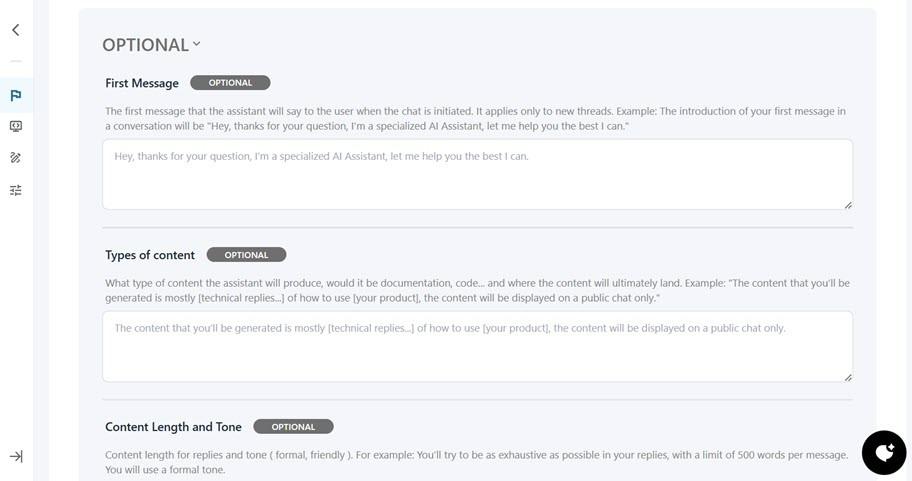Click the OPTIONAL badge beside Content Length and Tone
The height and width of the screenshot is (481, 912).
293,427
